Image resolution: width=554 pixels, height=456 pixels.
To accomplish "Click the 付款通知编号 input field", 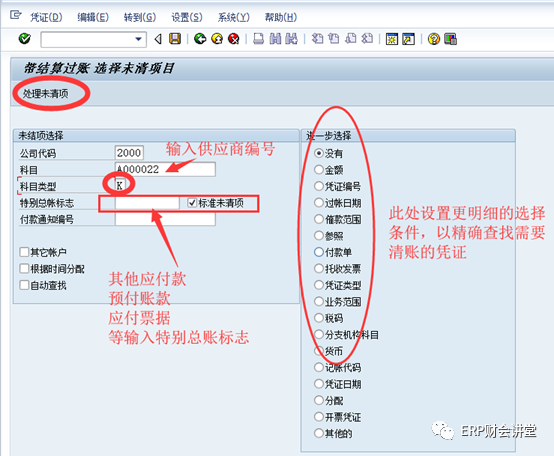I will point(165,219).
